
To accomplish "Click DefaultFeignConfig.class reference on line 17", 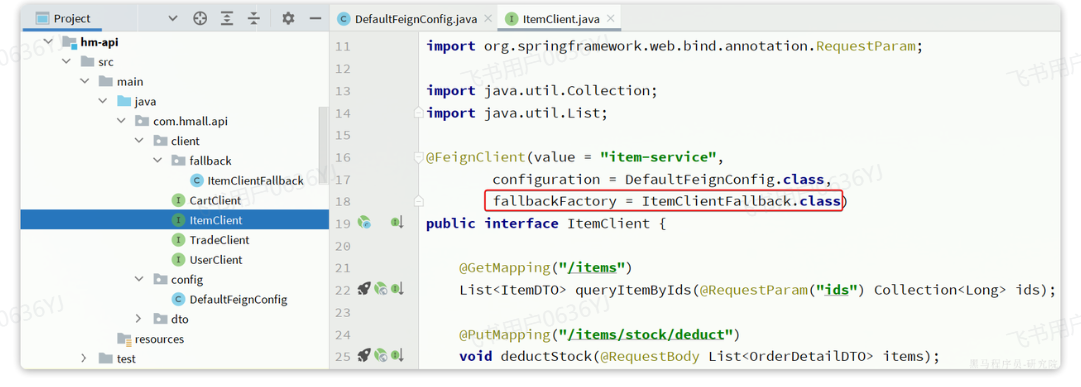I will pyautogui.click(x=725, y=179).
